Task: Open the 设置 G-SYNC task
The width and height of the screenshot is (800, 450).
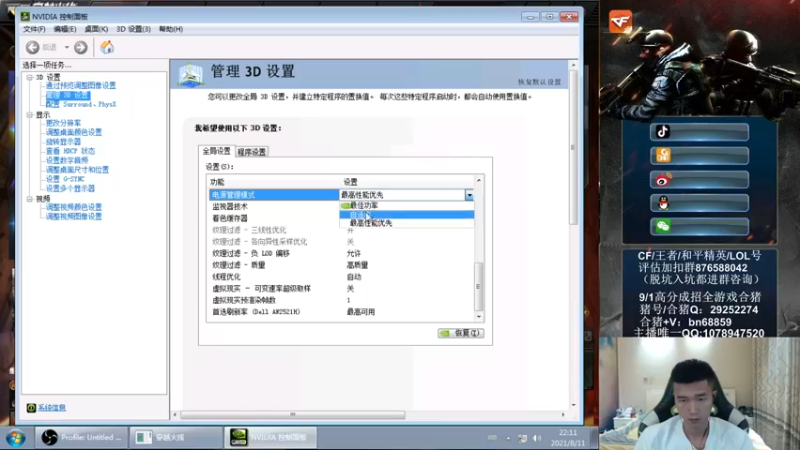Action: (x=65, y=179)
